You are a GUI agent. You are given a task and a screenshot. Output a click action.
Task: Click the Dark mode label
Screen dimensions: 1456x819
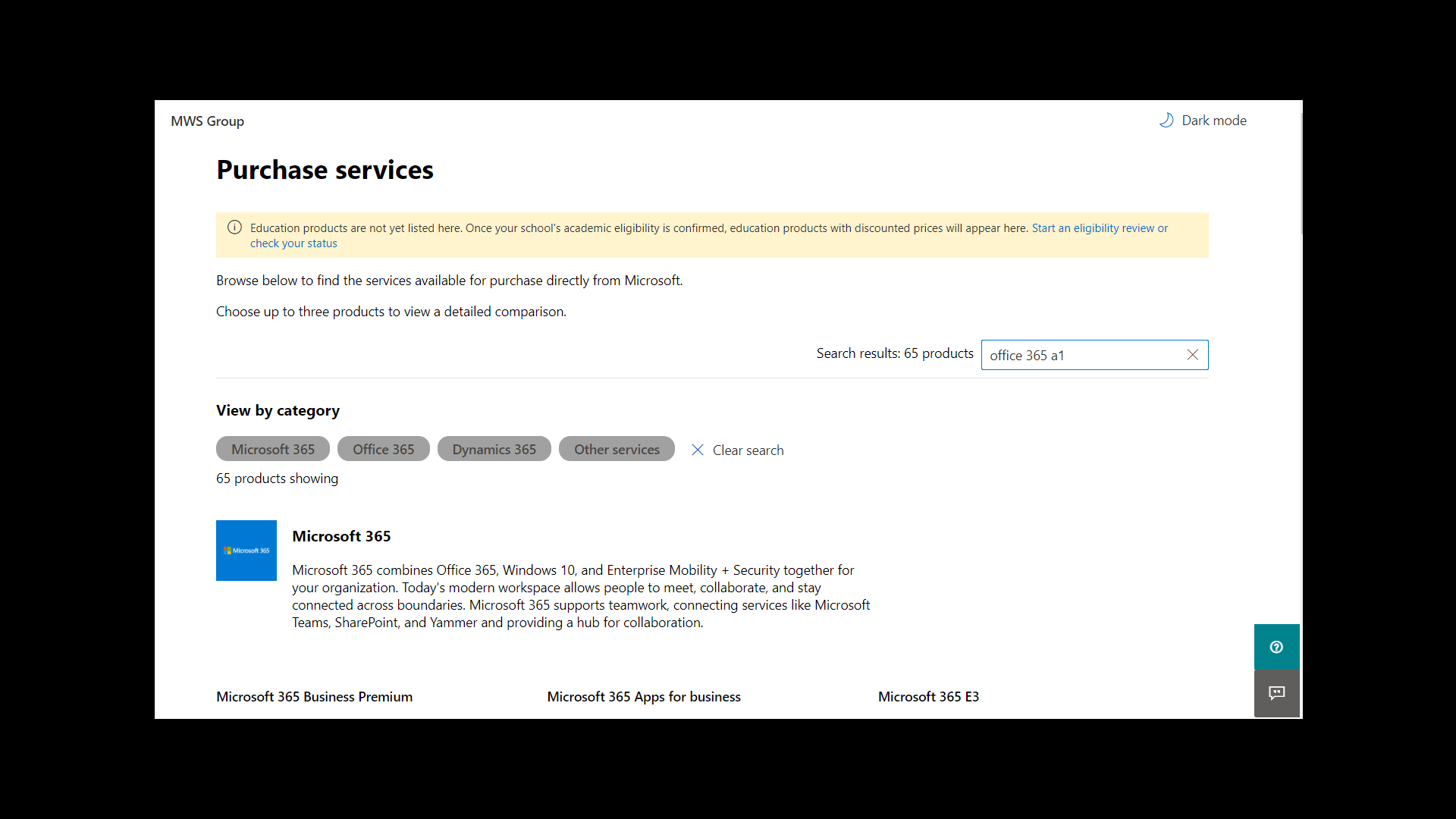(x=1214, y=121)
